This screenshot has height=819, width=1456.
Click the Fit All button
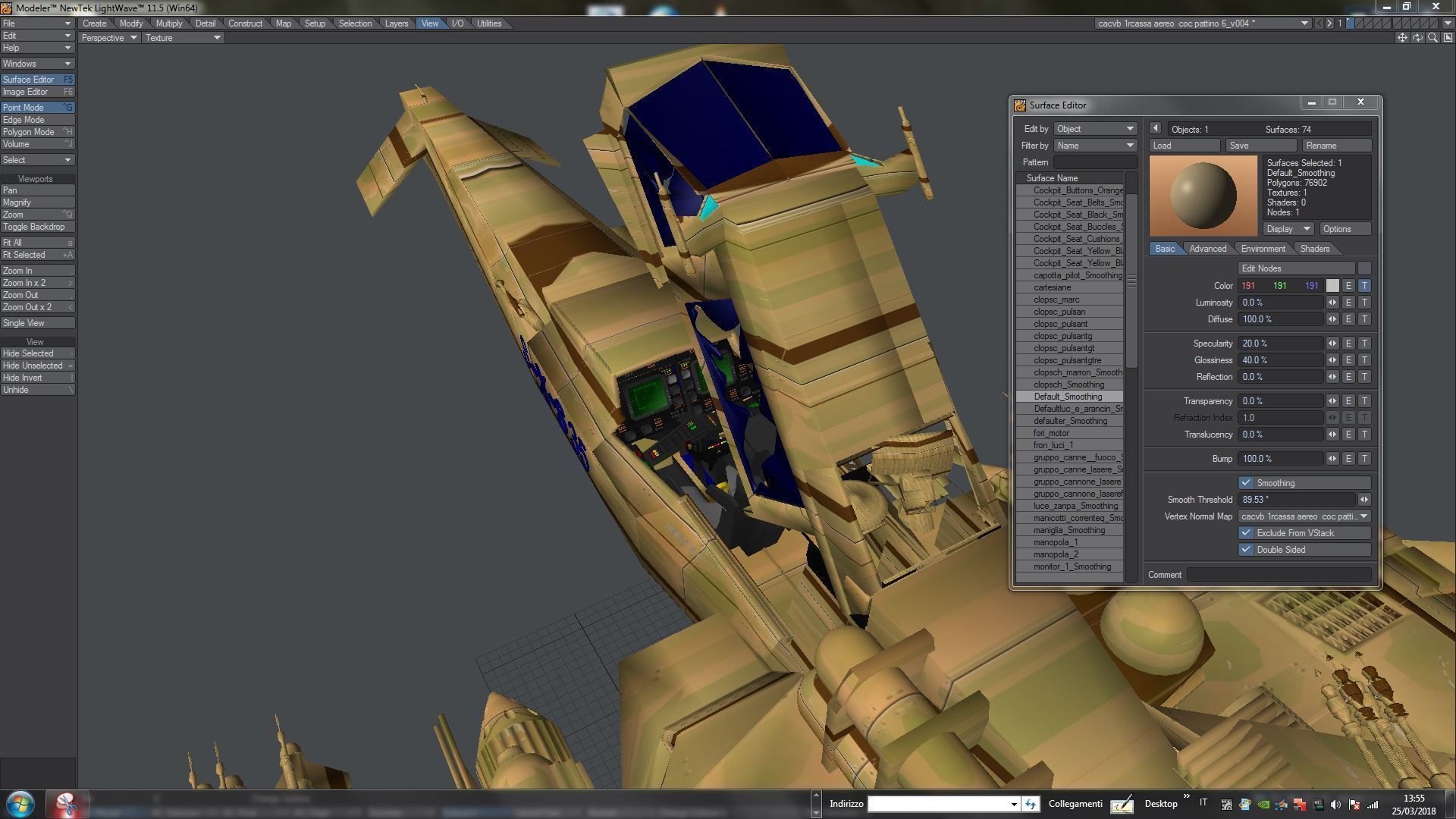pyautogui.click(x=37, y=243)
